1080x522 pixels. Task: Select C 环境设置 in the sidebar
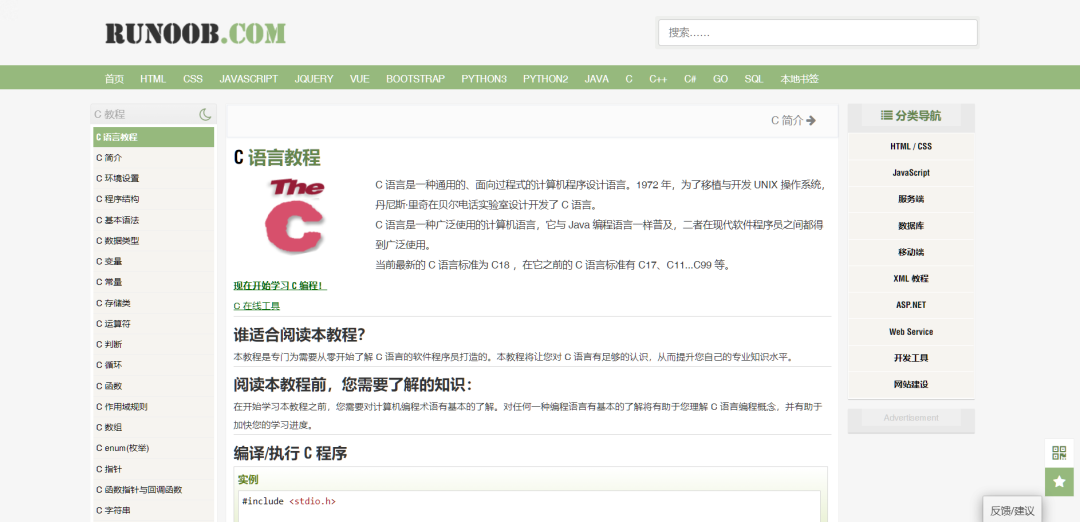point(118,178)
